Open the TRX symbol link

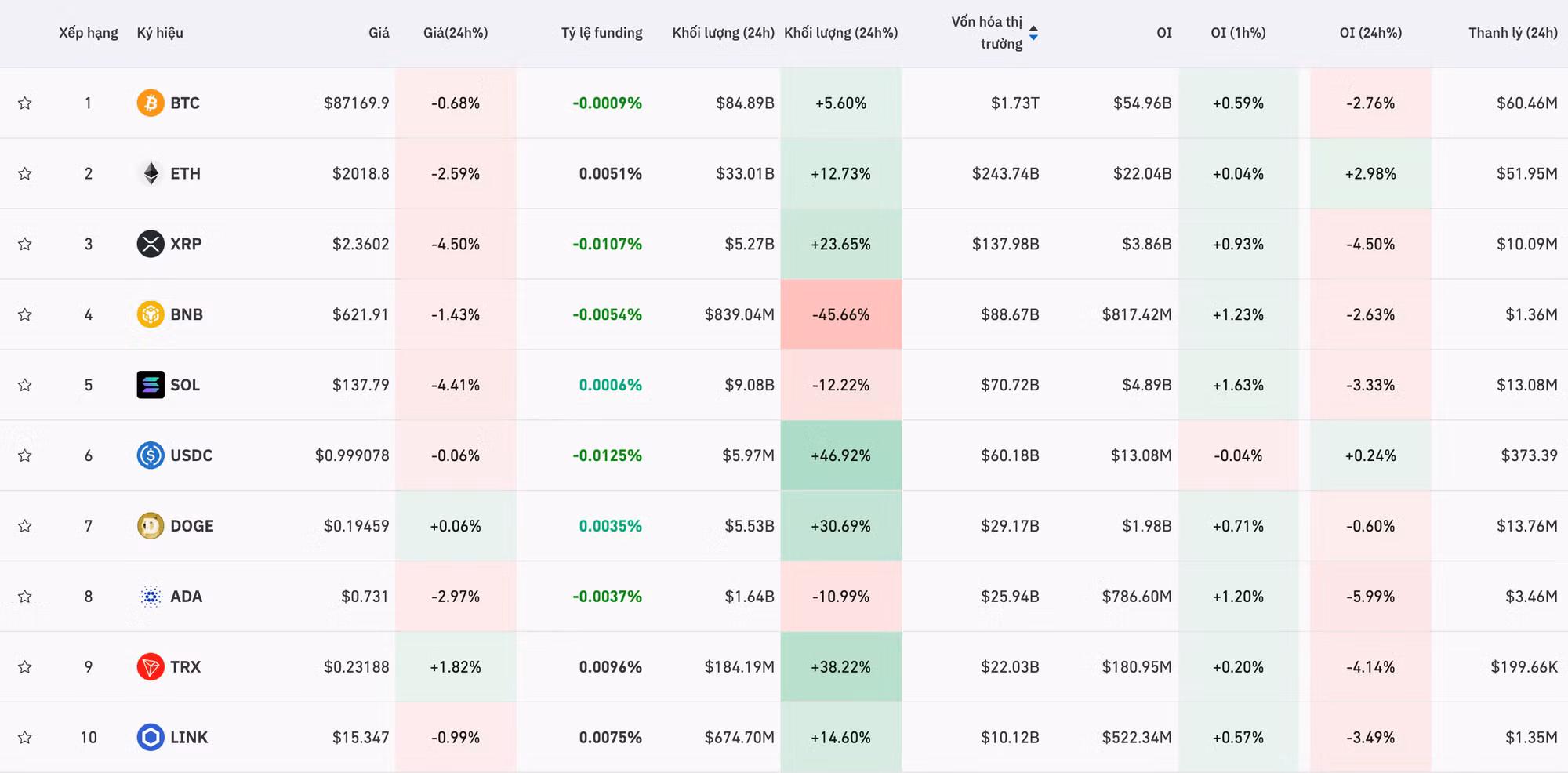click(186, 667)
